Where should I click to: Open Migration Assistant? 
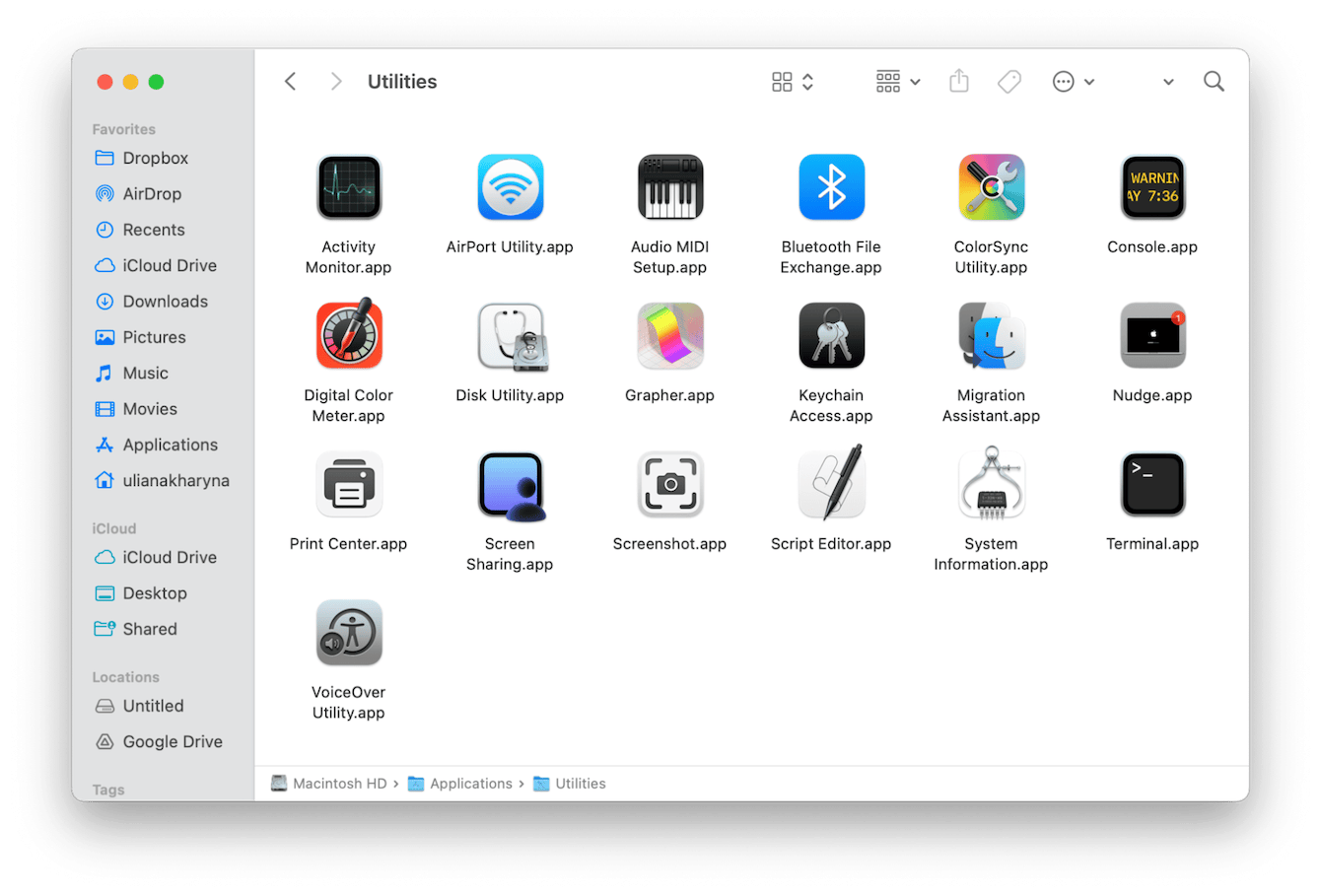pyautogui.click(x=991, y=335)
